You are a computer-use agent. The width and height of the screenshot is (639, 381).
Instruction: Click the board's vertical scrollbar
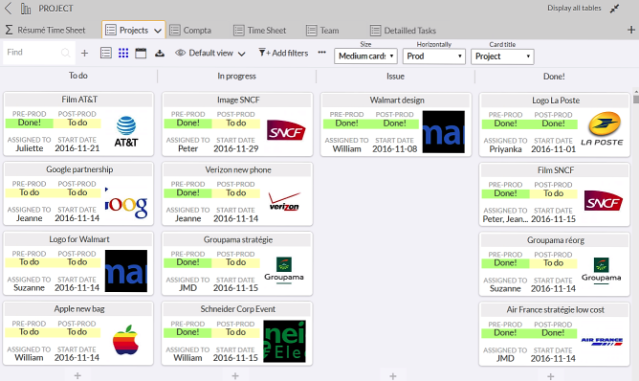[636, 99]
